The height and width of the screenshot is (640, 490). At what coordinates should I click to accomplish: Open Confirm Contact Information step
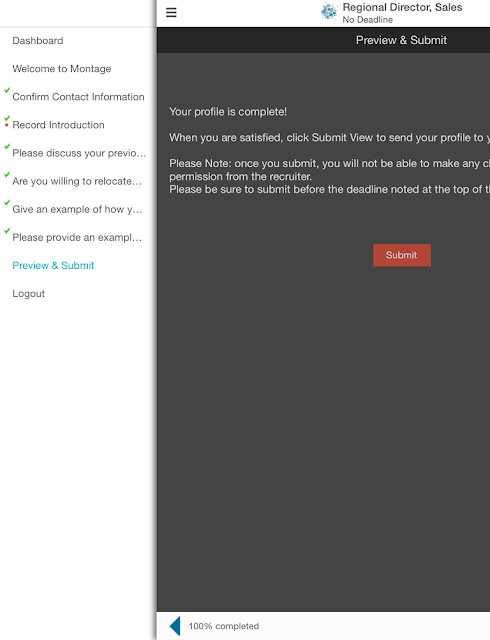click(x=78, y=97)
